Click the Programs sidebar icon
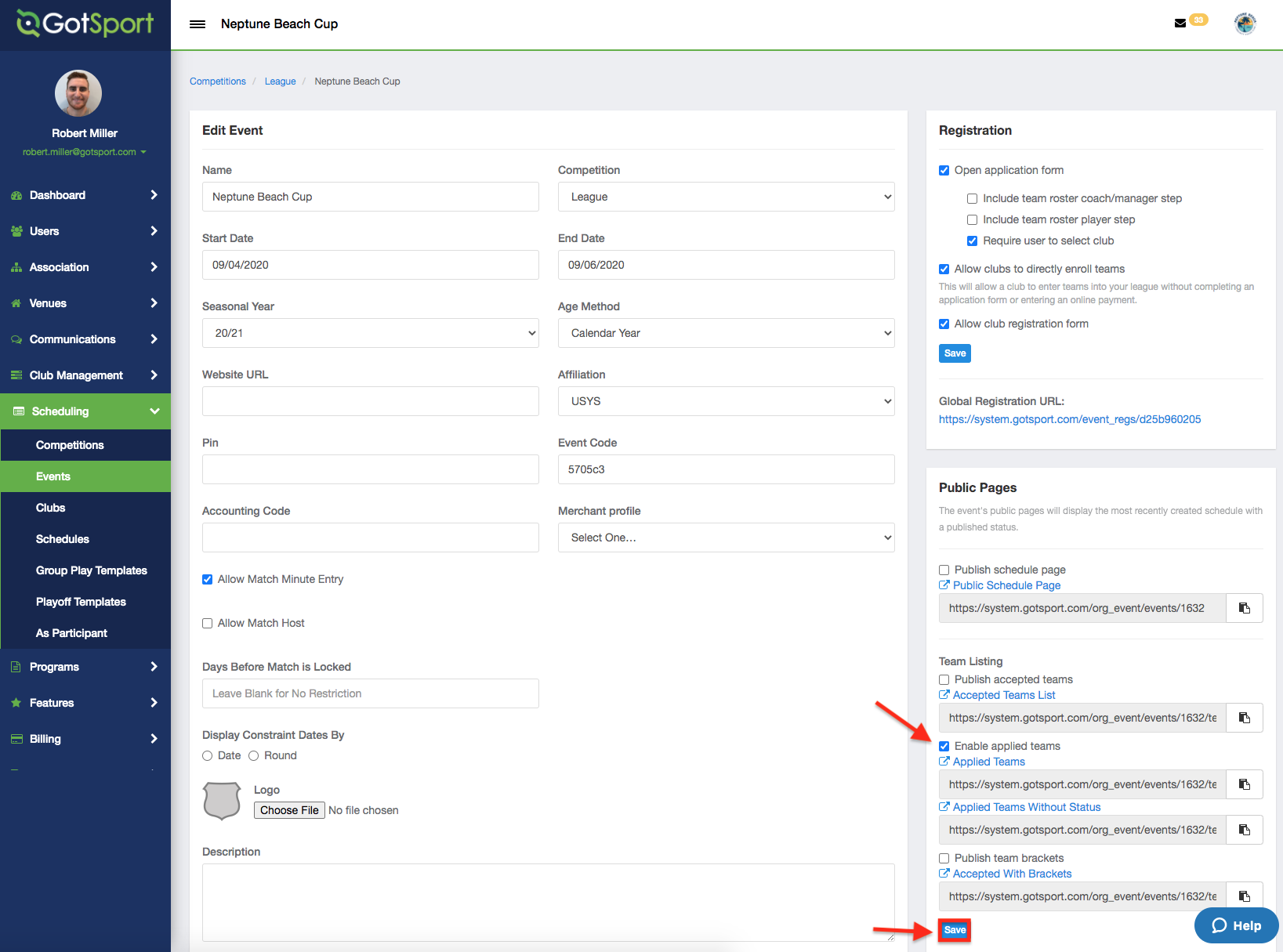The image size is (1283, 952). coord(16,667)
